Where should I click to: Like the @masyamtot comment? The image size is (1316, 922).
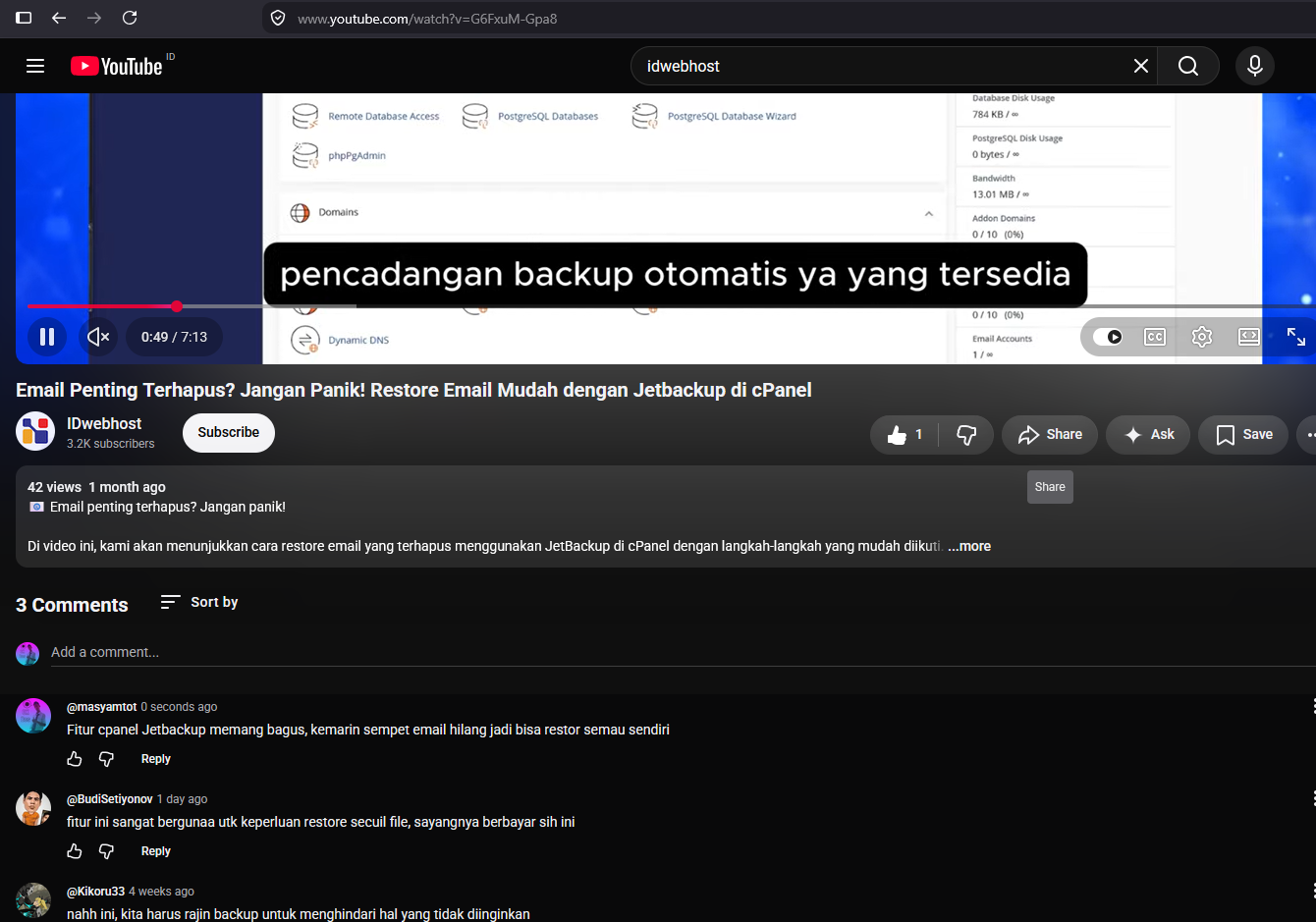click(x=75, y=759)
